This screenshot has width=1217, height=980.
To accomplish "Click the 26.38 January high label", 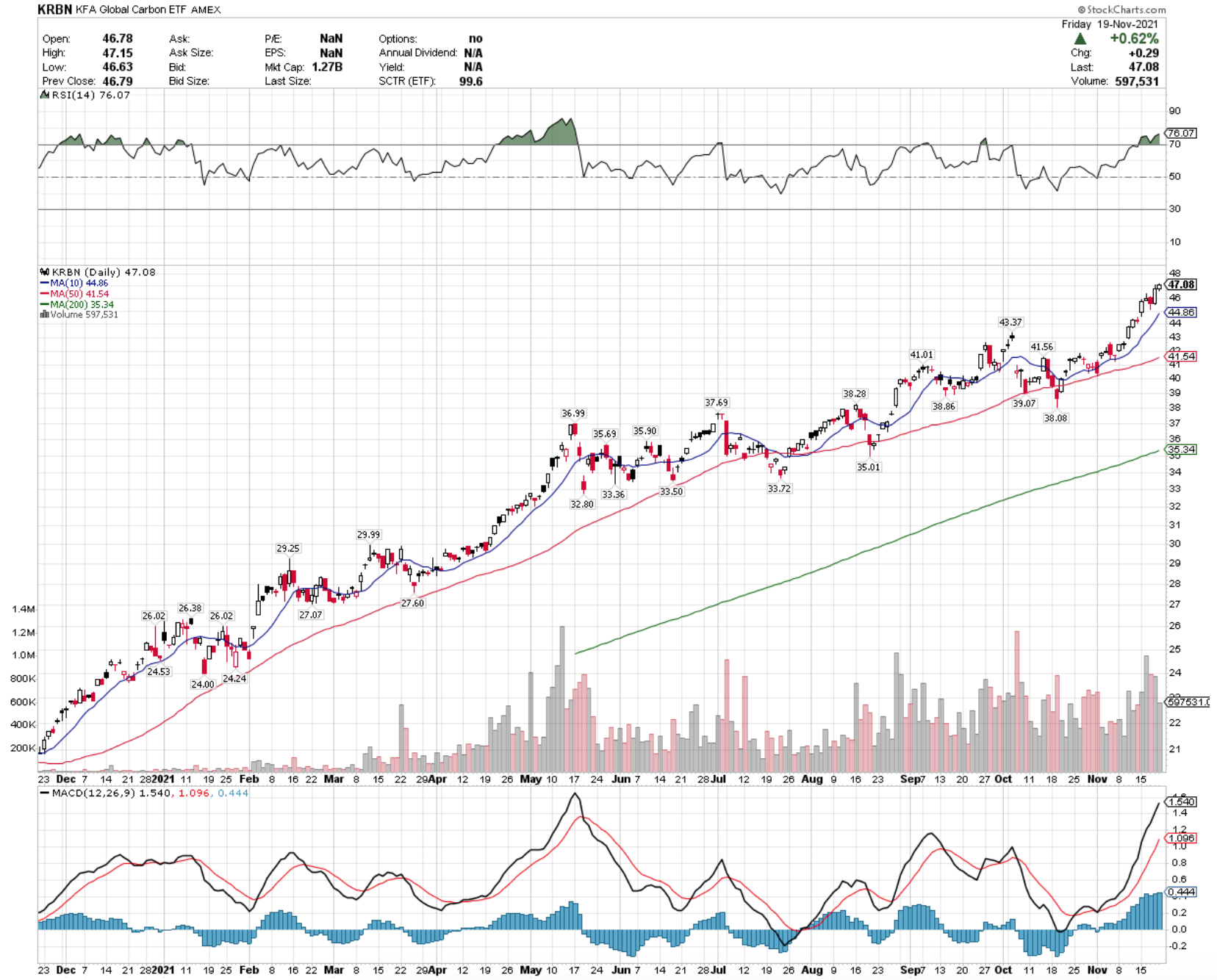I will pyautogui.click(x=190, y=608).
